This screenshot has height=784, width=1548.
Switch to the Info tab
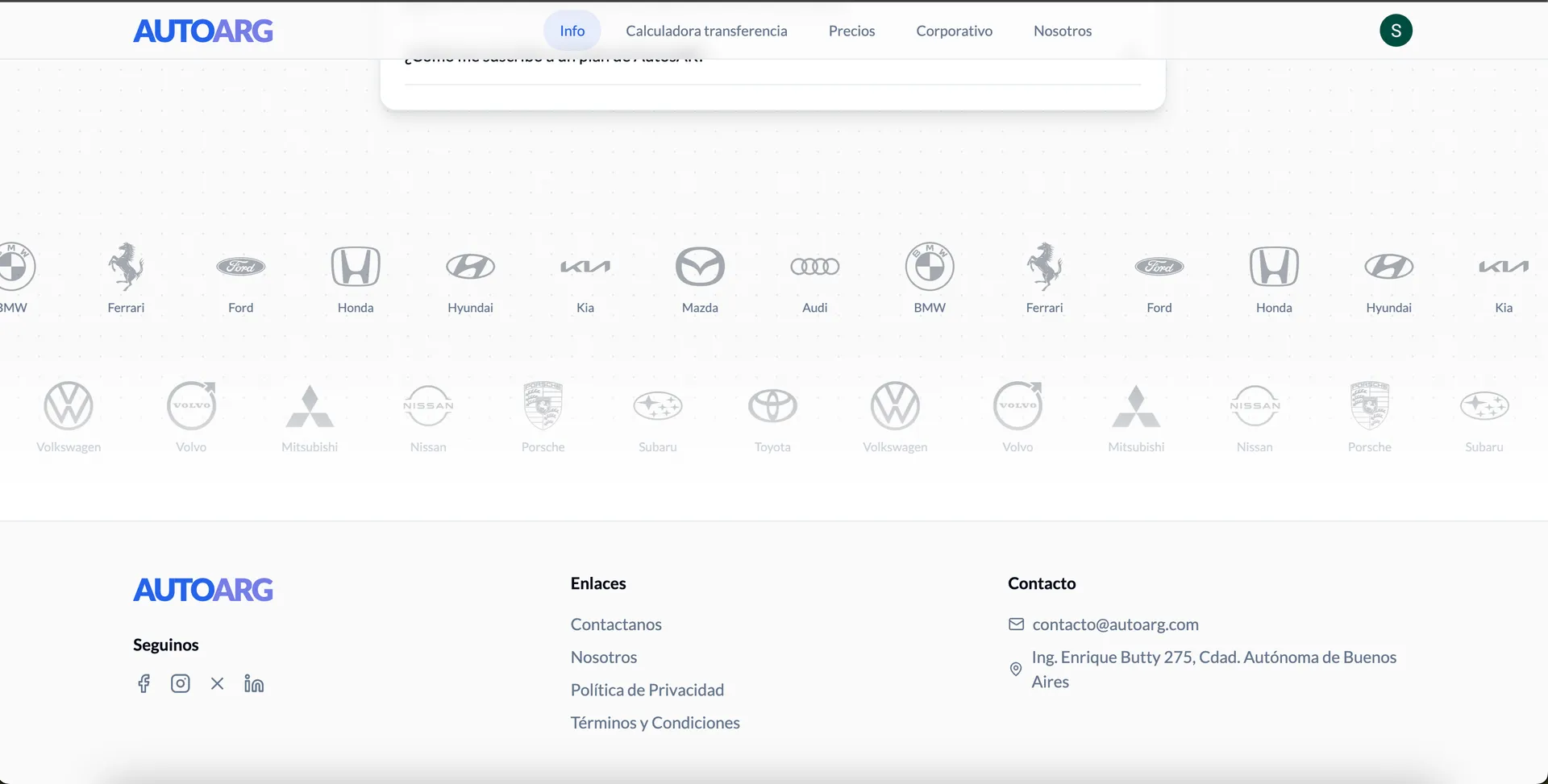572,31
